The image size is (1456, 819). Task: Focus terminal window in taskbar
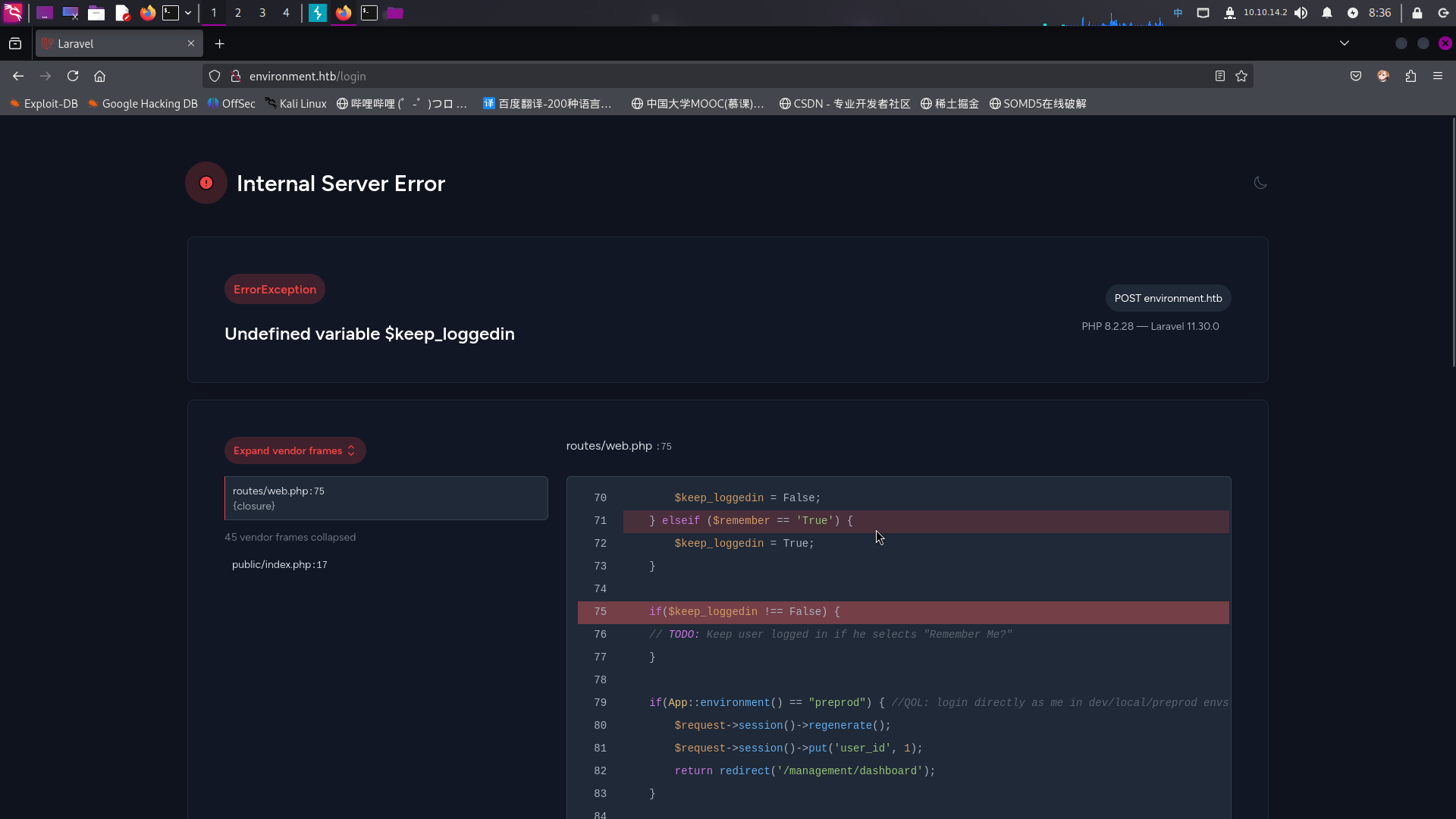[369, 13]
